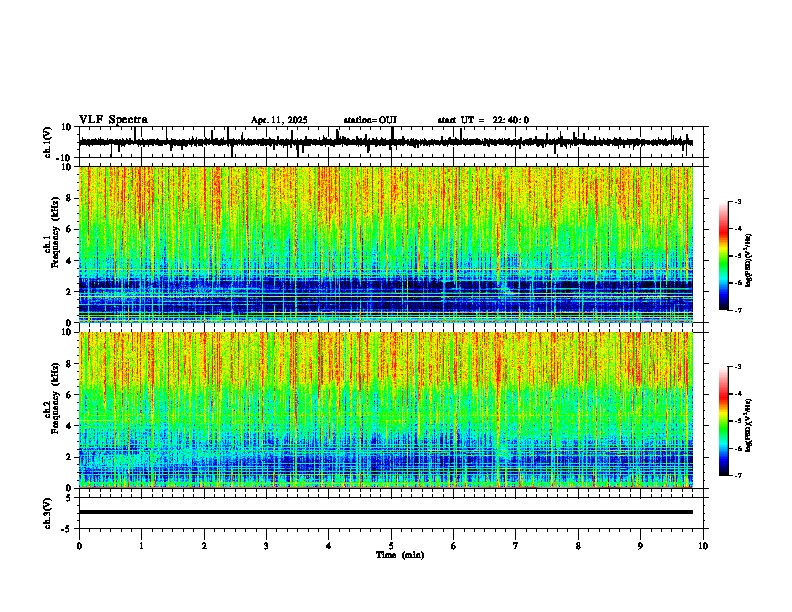The image size is (792, 612).
Task: Click the ch.1 'Frequency (kHz)' axis label
Action: click(55, 232)
